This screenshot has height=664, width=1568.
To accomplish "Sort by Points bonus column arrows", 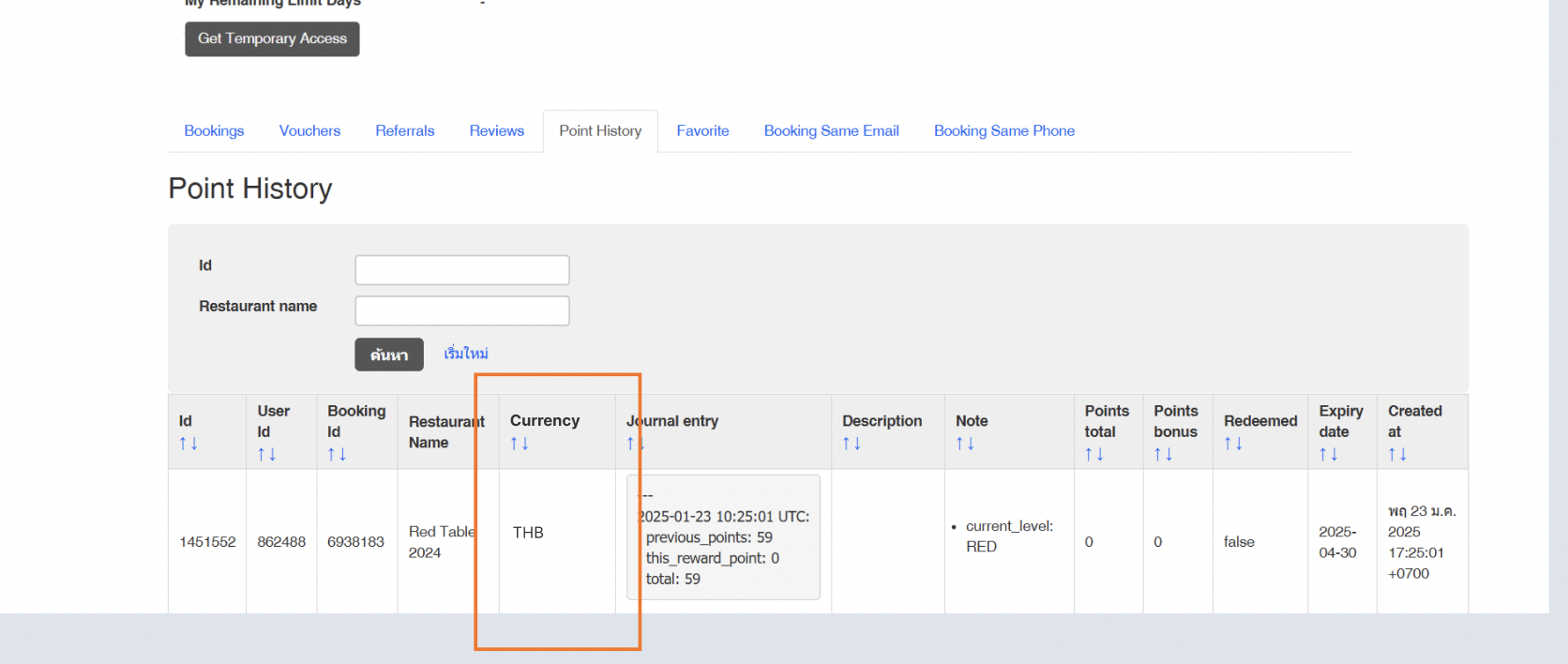I will 1164,454.
